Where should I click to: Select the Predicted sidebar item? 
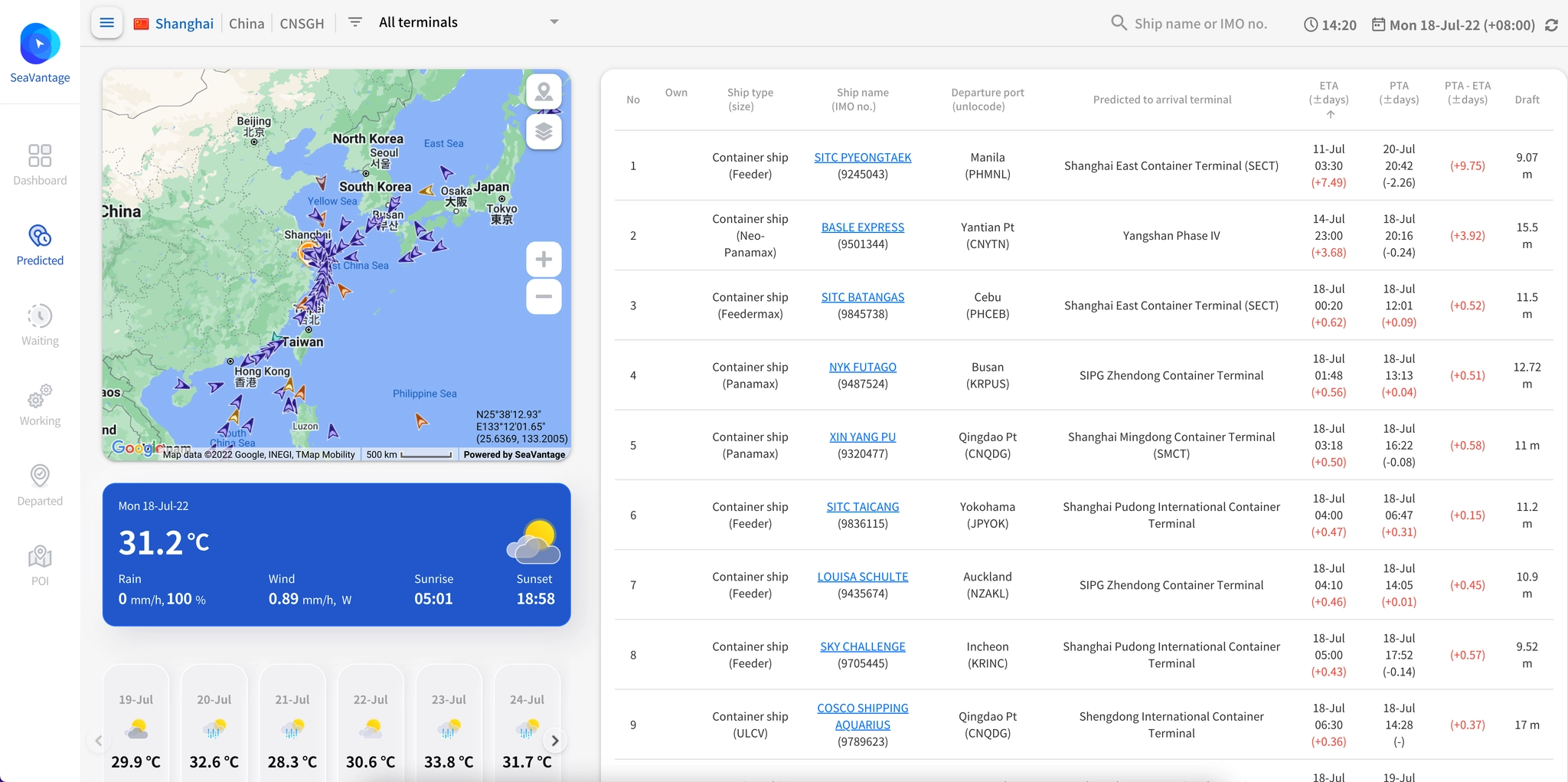click(x=40, y=245)
